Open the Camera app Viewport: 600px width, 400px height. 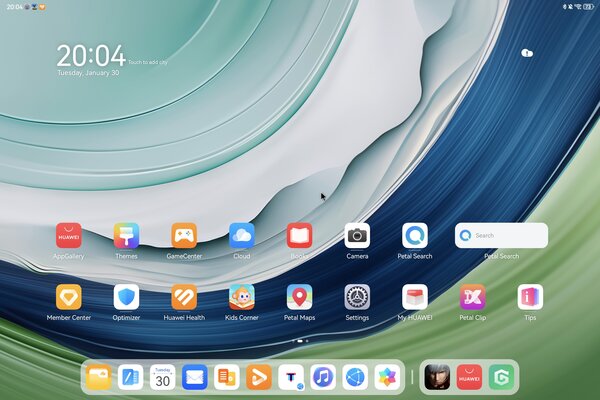click(357, 235)
